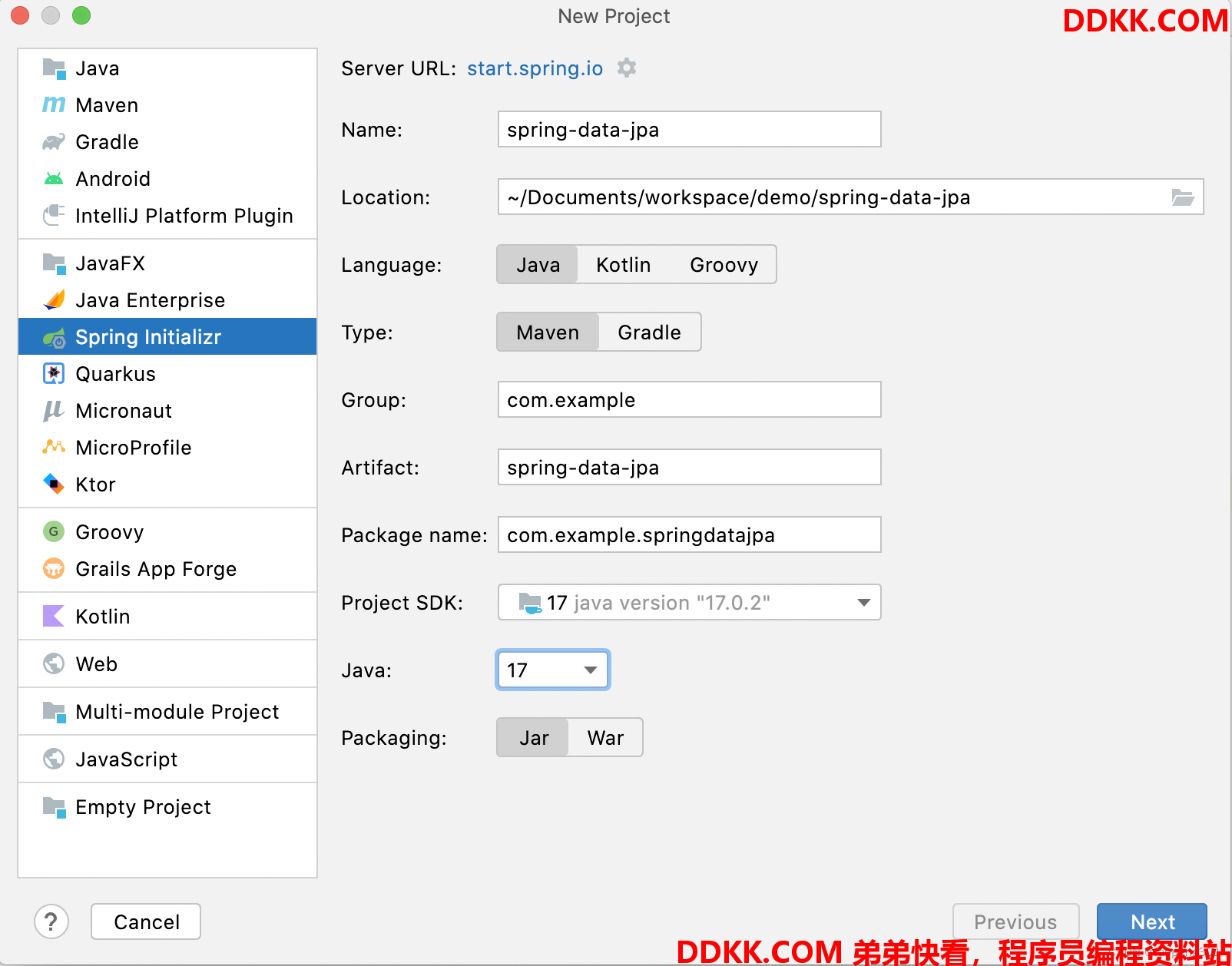Screen dimensions: 1232x966
Task: Click the Package name input field
Action: click(x=689, y=534)
